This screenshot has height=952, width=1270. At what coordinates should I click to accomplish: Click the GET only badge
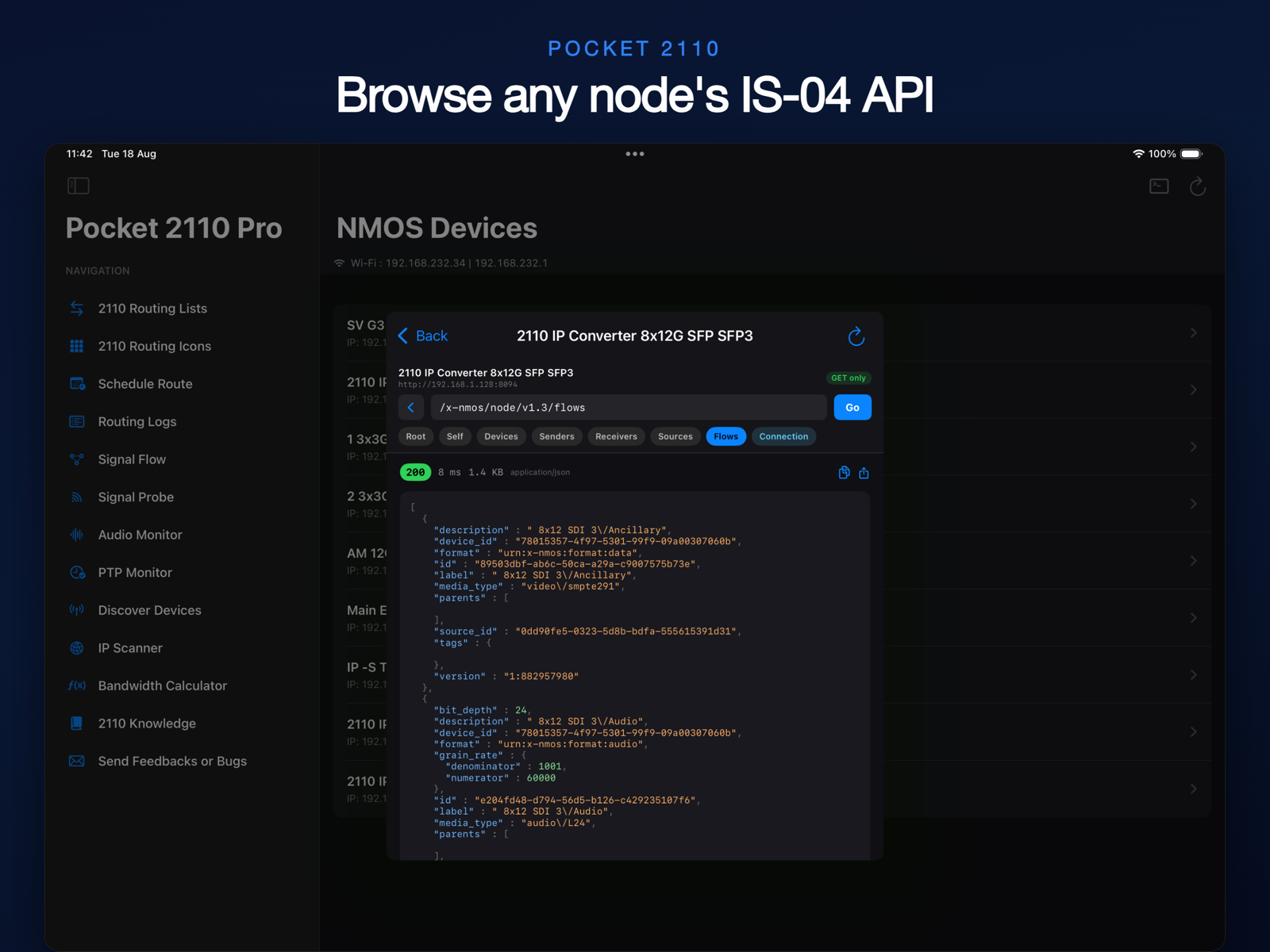click(x=849, y=378)
